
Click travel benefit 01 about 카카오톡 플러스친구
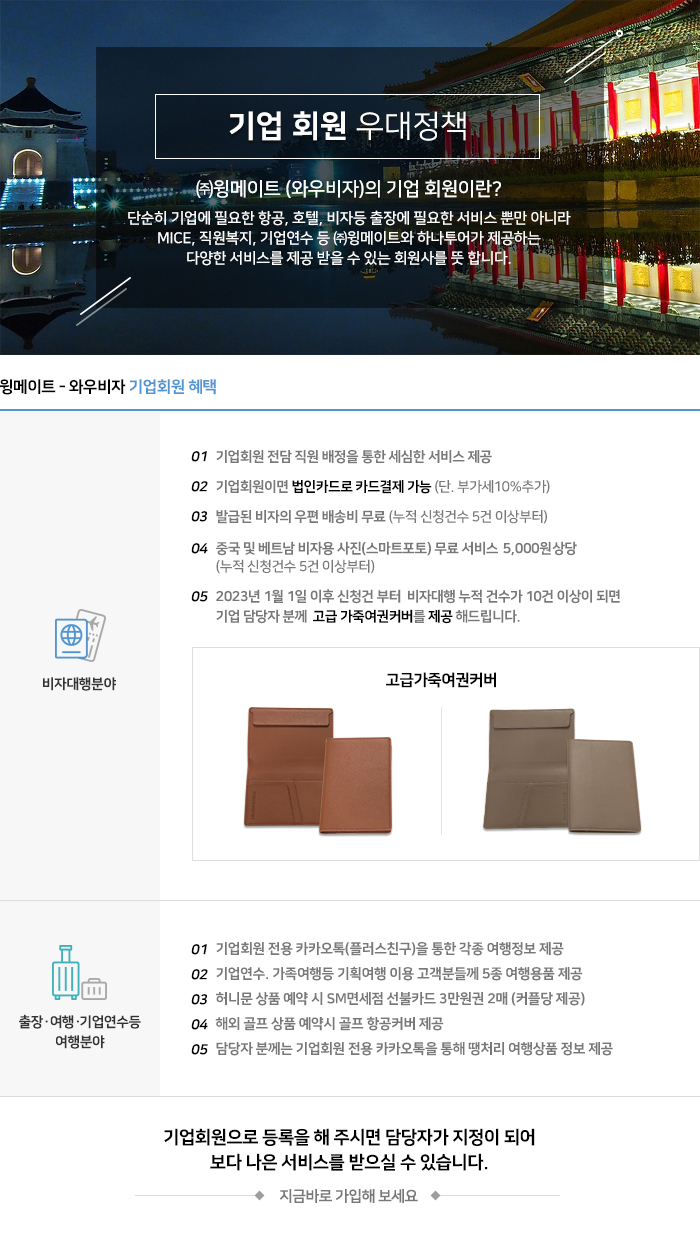[x=377, y=948]
